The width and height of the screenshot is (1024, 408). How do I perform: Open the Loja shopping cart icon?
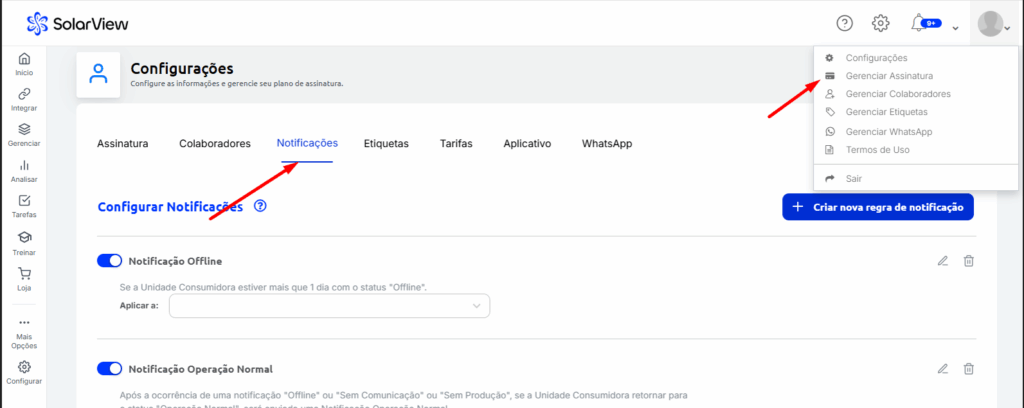(x=24, y=273)
